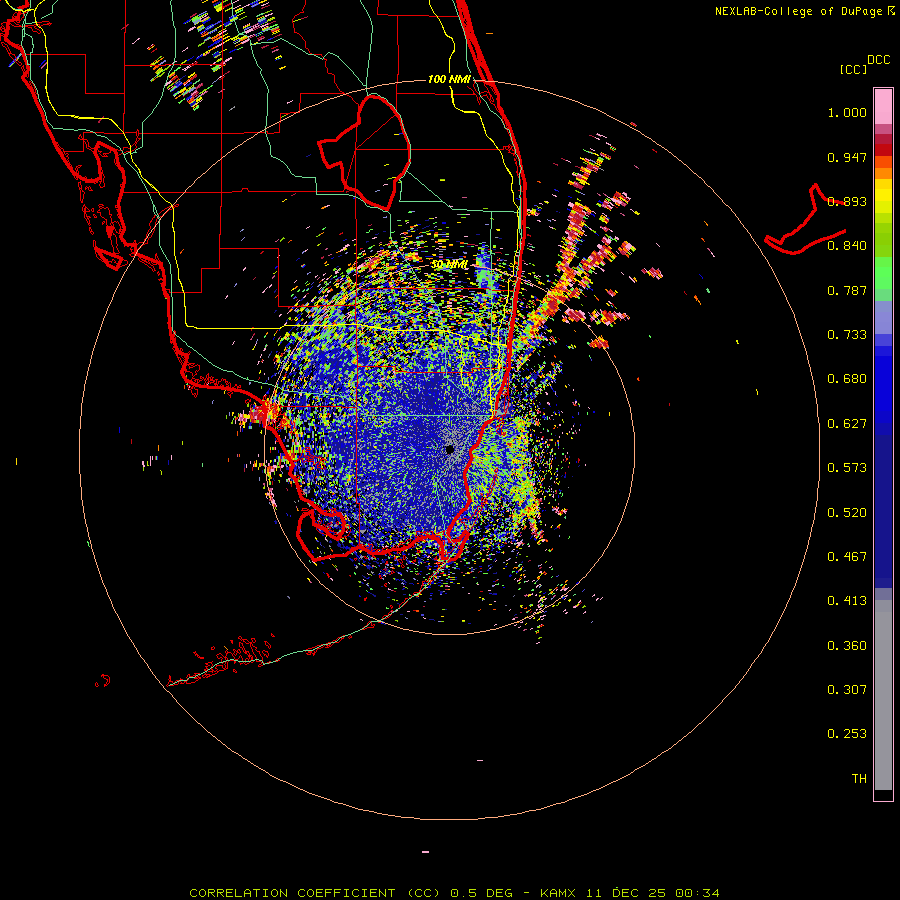Click the 0.947 color scale value
The image size is (900, 900).
tap(847, 157)
